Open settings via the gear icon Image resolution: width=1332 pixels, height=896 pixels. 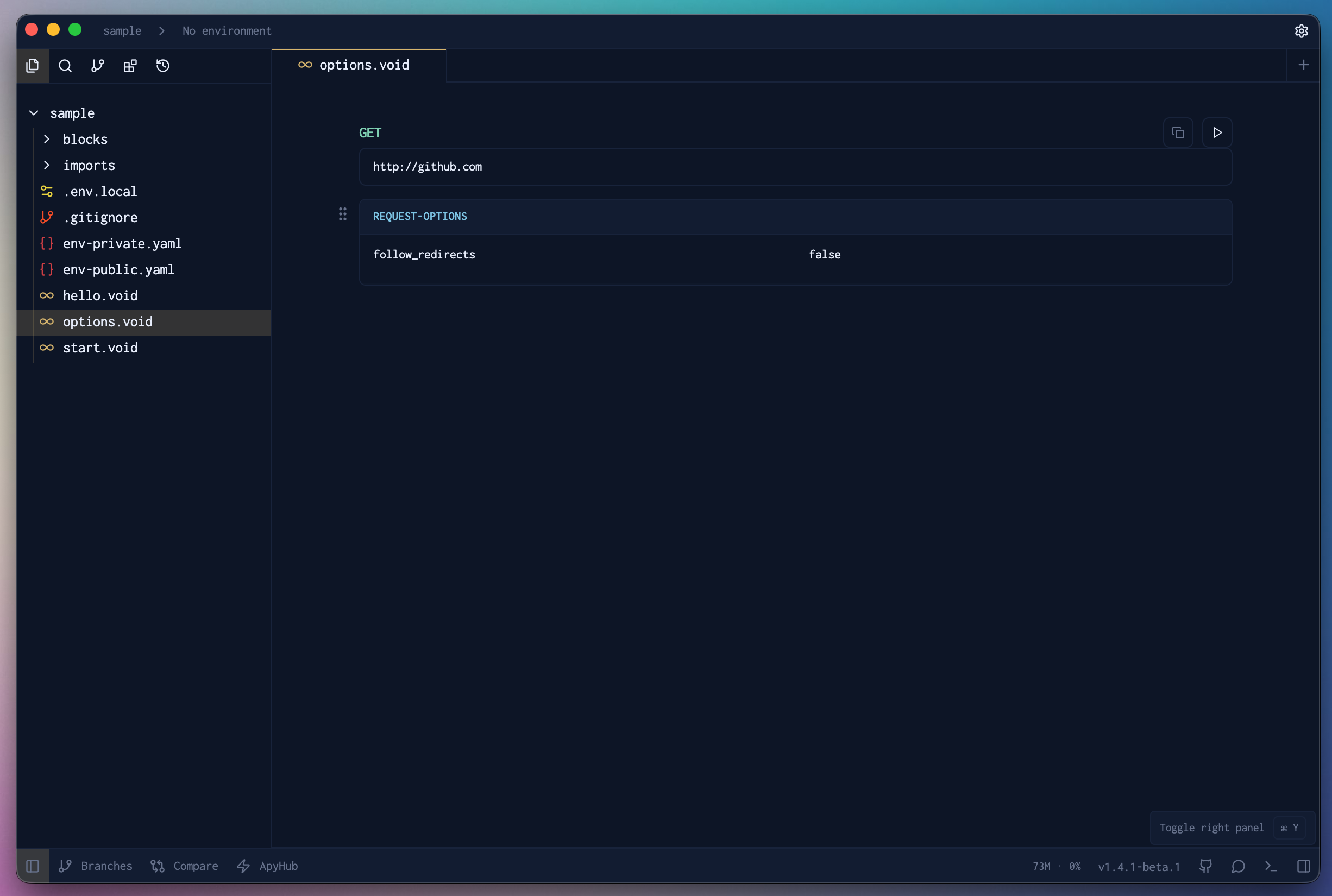(1302, 31)
